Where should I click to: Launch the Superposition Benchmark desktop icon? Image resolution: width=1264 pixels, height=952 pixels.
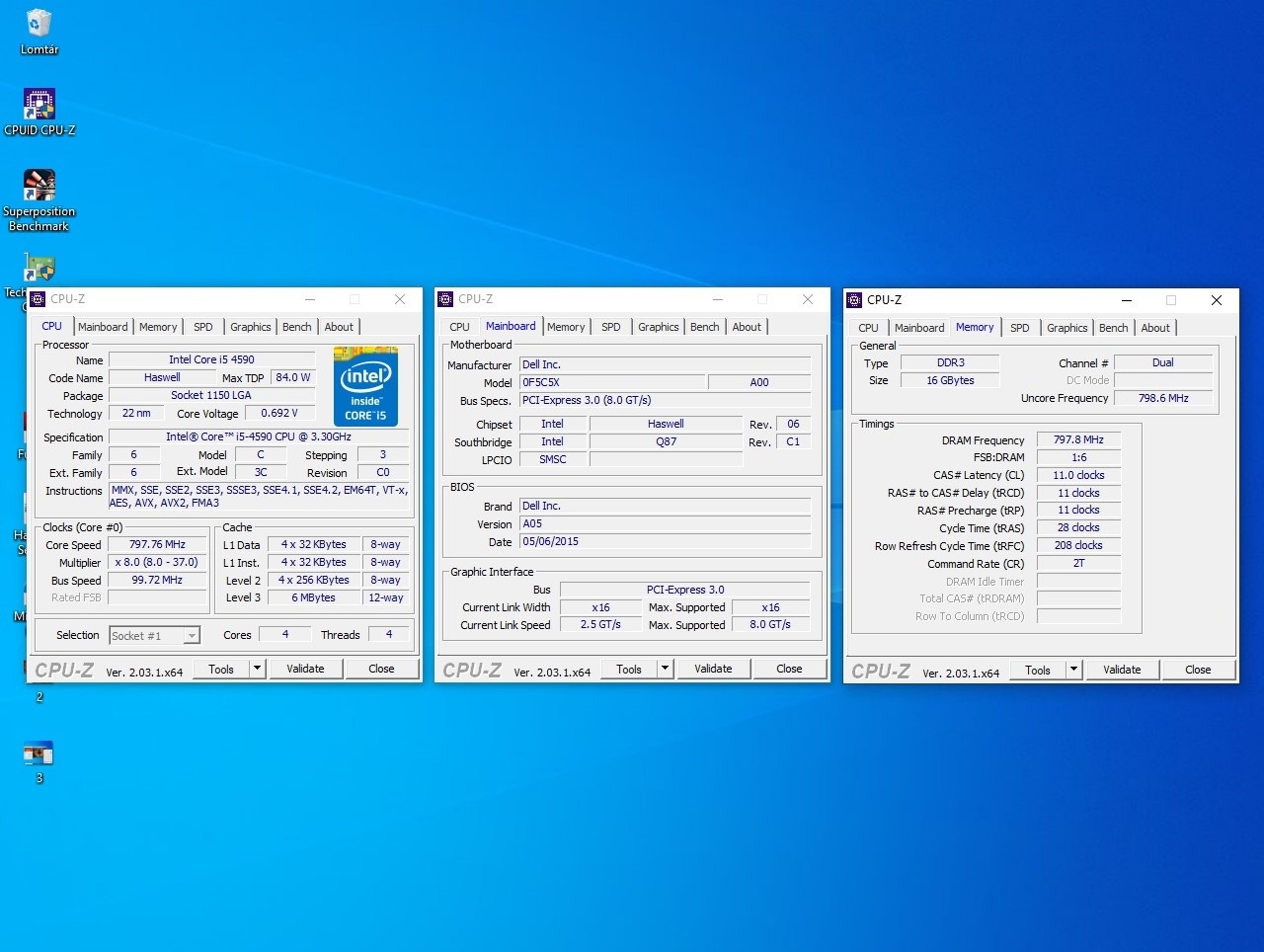[x=39, y=200]
